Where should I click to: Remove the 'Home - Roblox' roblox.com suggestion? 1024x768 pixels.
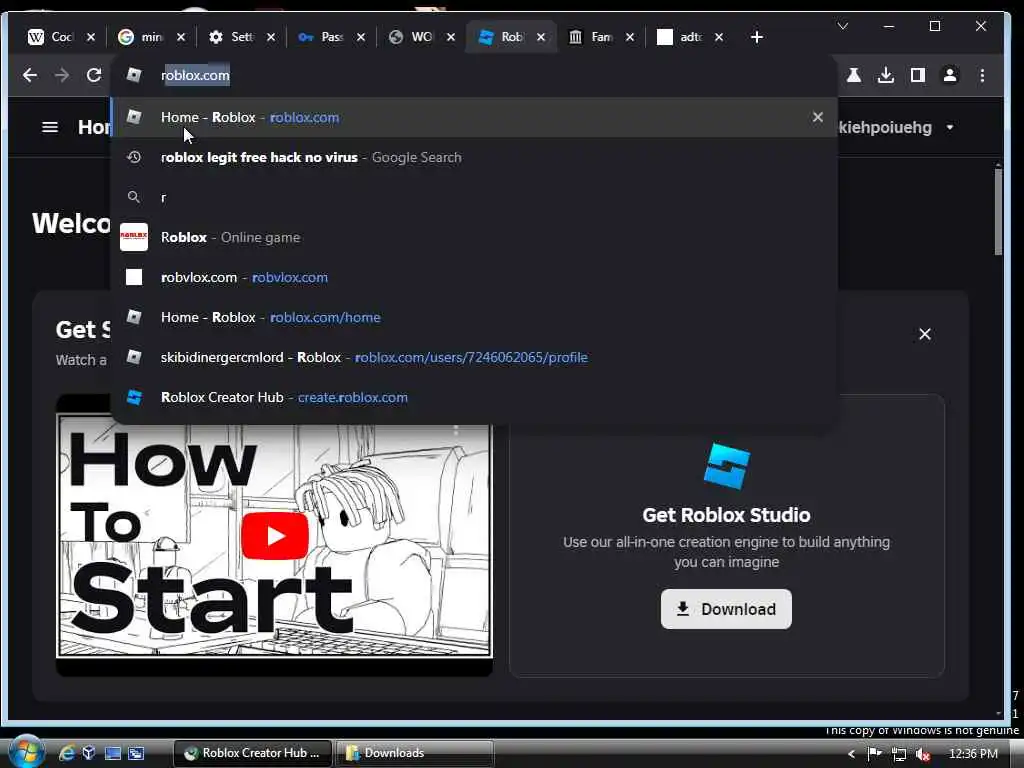[x=818, y=117]
